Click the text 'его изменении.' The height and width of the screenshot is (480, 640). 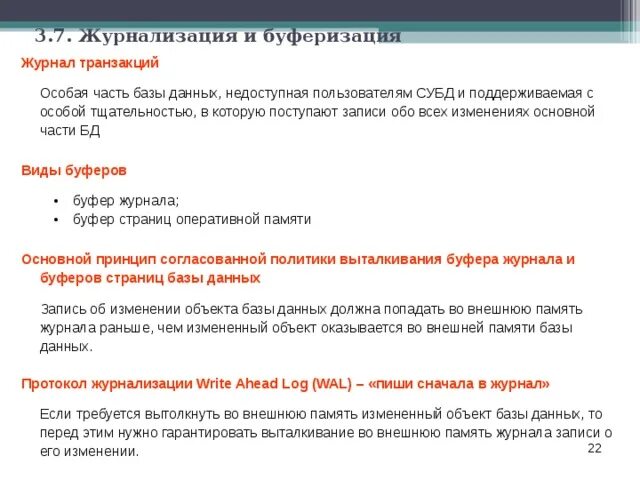89,451
